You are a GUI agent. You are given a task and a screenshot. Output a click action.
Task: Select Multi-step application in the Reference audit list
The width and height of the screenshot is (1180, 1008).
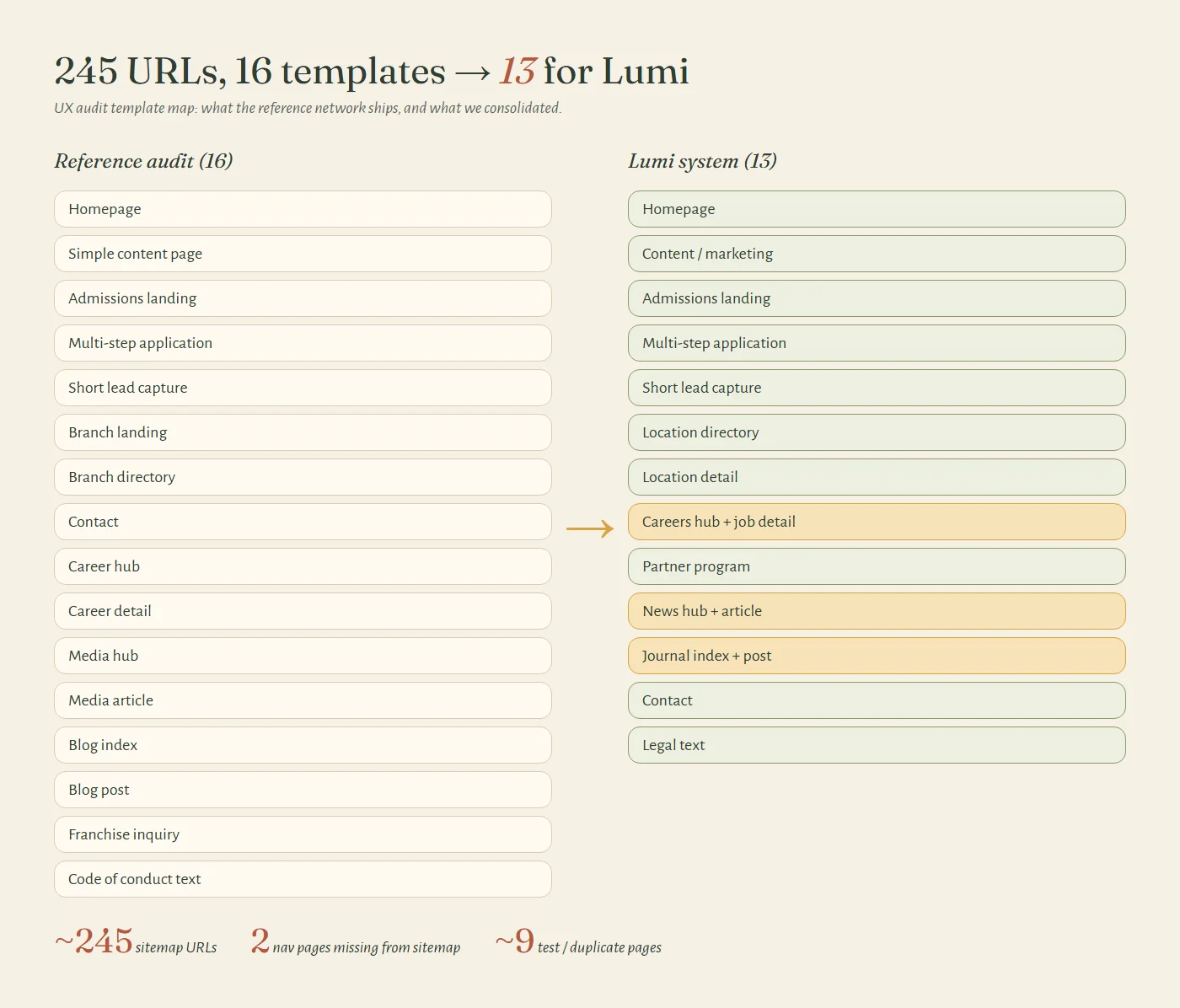click(x=303, y=343)
